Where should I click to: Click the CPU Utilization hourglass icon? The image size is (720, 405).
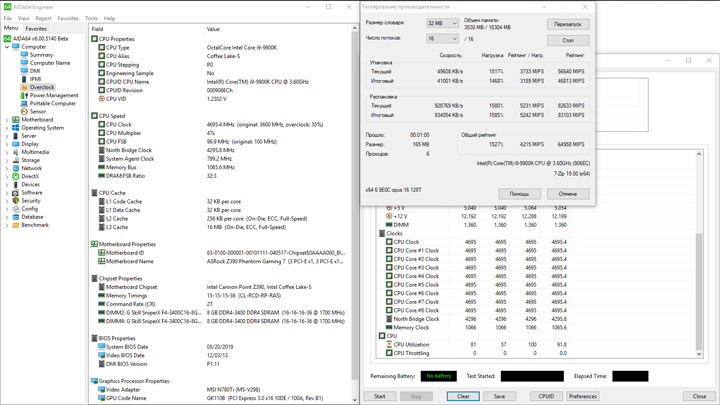click(x=389, y=344)
